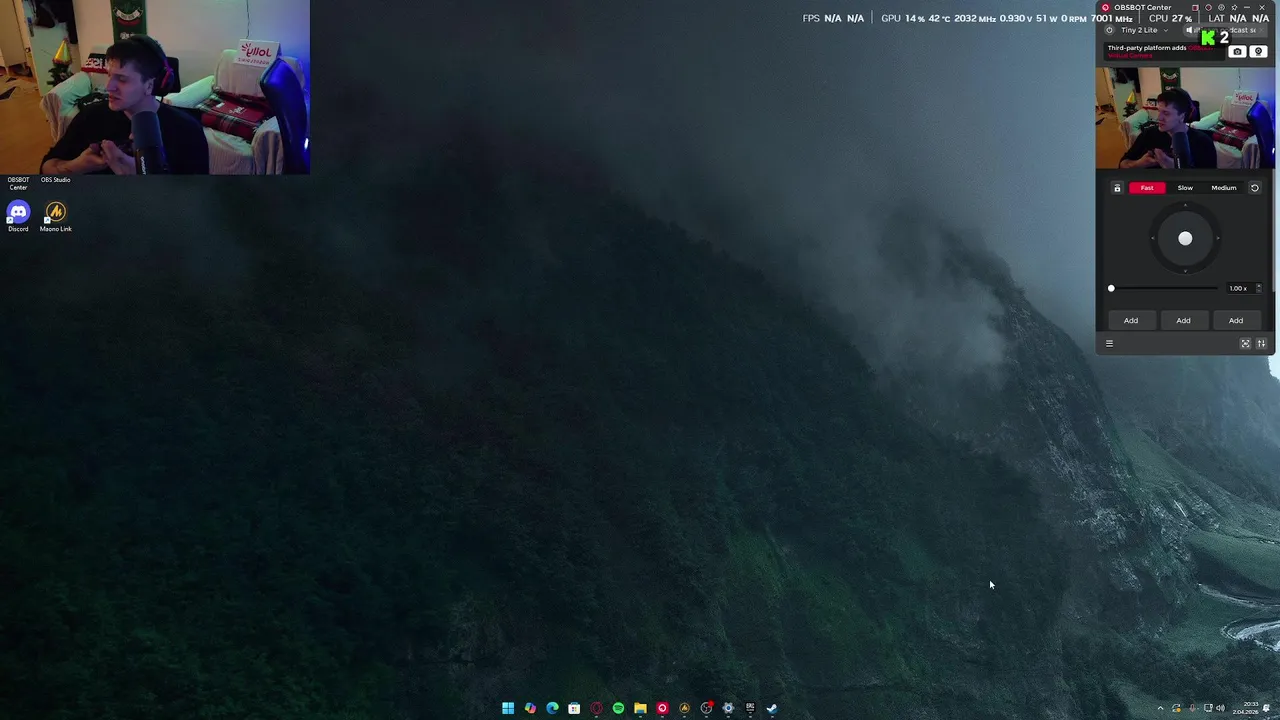Open the Tiny 2 Lite device dropdown
1280x720 pixels.
pyautogui.click(x=1145, y=30)
